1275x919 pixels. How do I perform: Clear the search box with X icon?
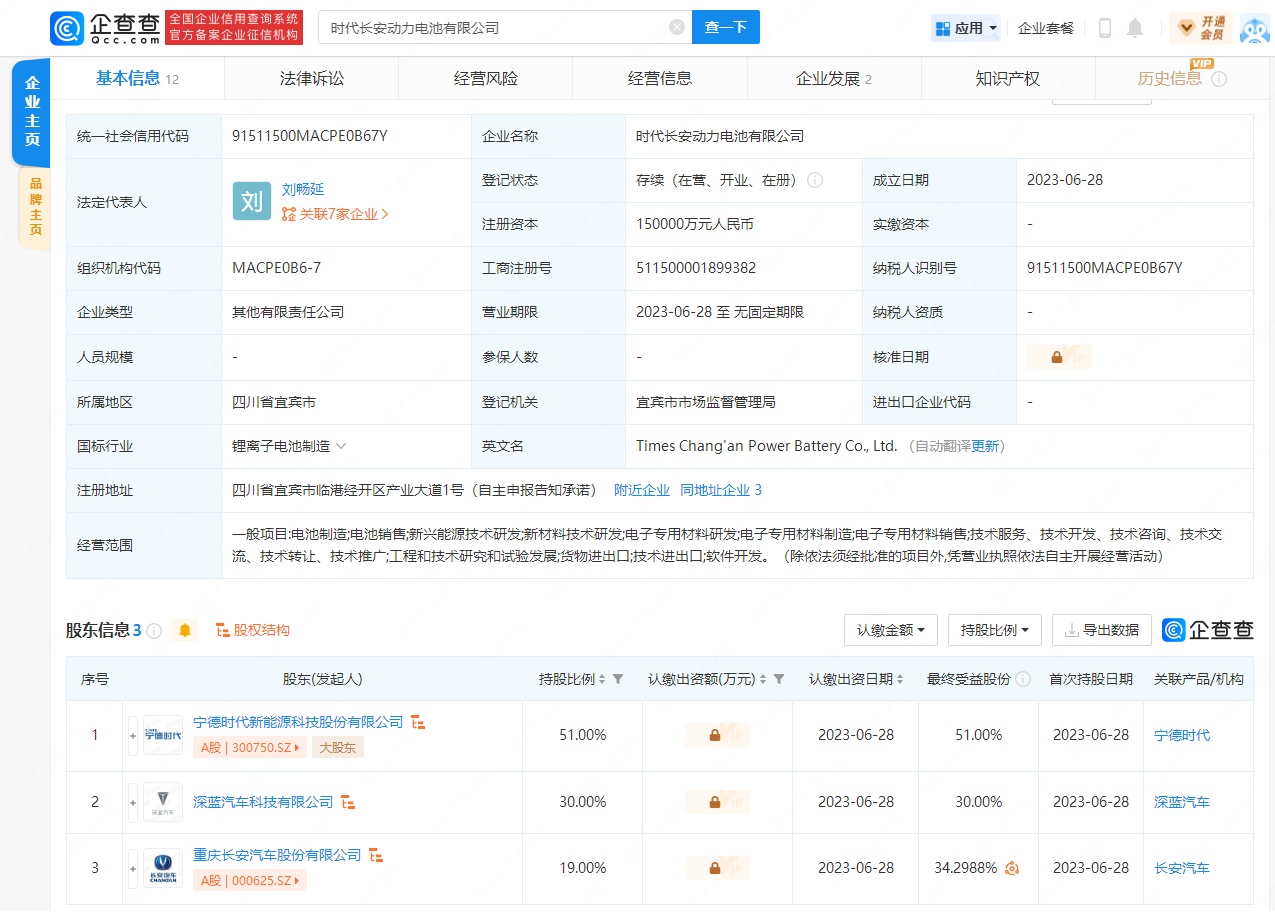click(x=676, y=27)
